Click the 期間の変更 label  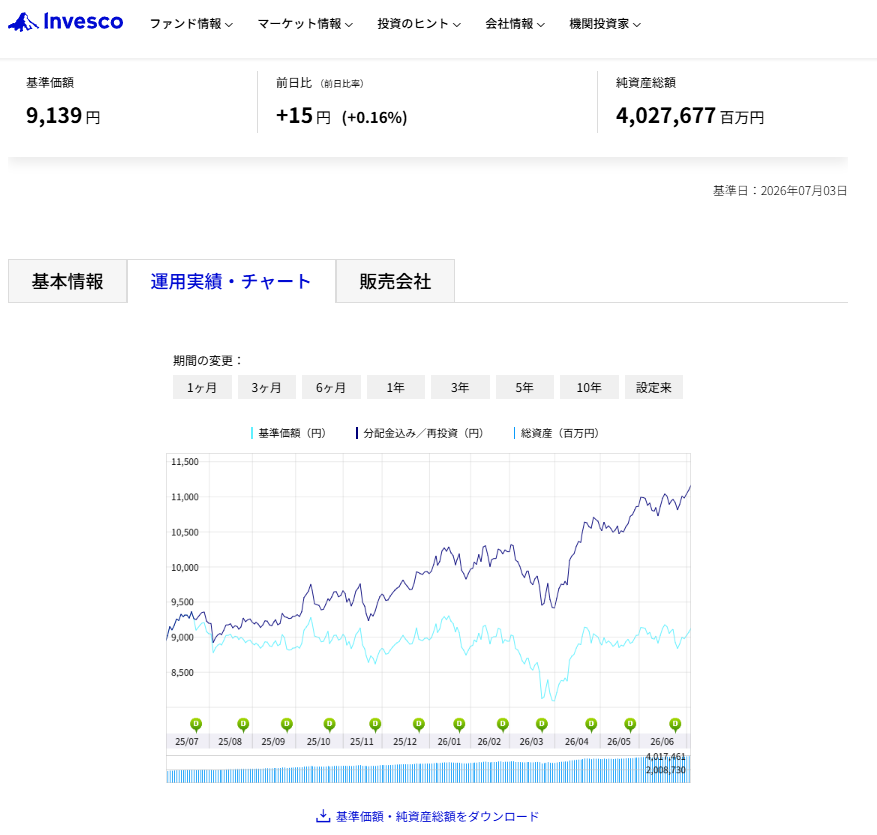coord(207,360)
